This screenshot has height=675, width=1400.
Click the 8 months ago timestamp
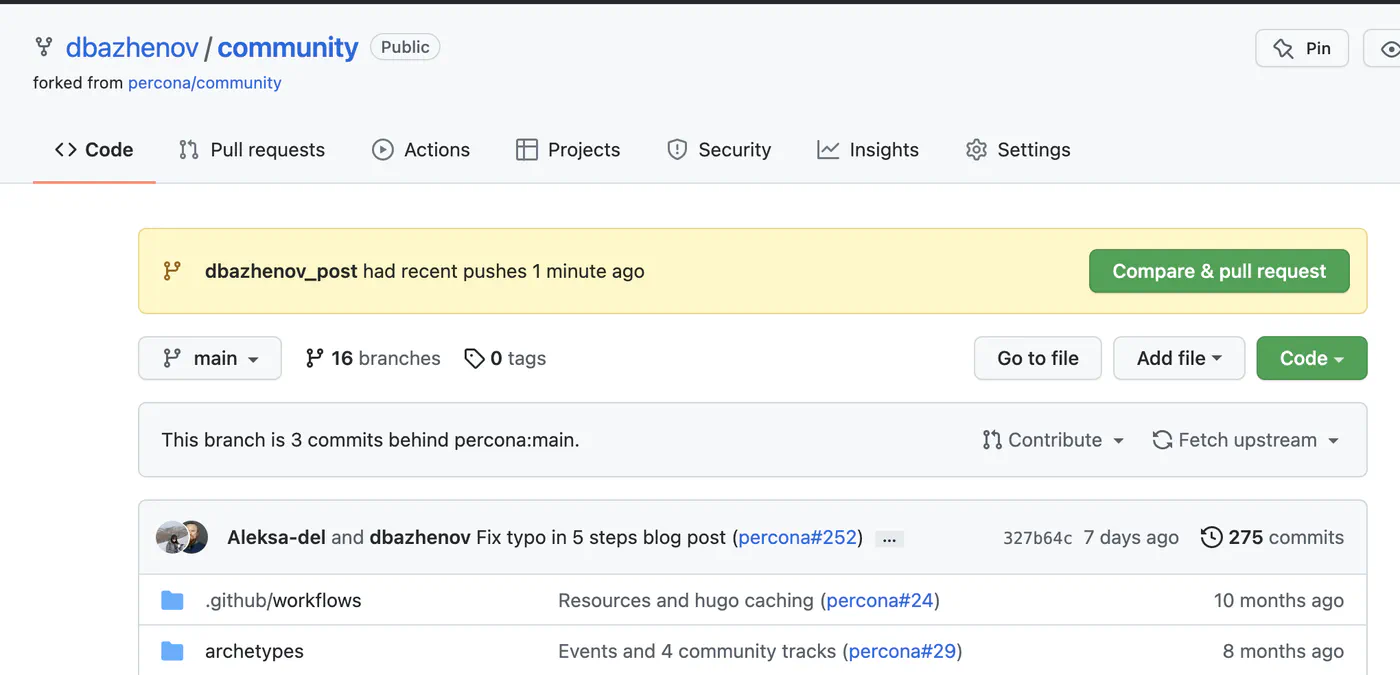pos(1283,651)
